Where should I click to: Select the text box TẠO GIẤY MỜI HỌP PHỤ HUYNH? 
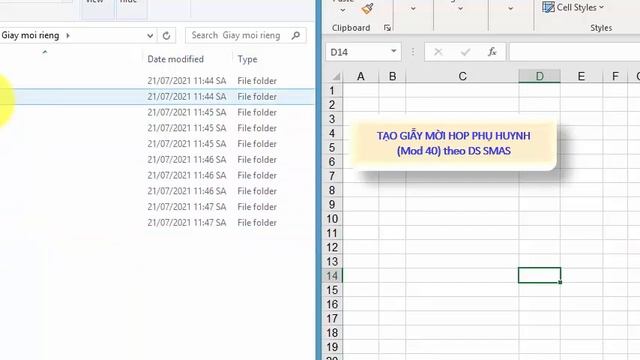click(x=453, y=144)
